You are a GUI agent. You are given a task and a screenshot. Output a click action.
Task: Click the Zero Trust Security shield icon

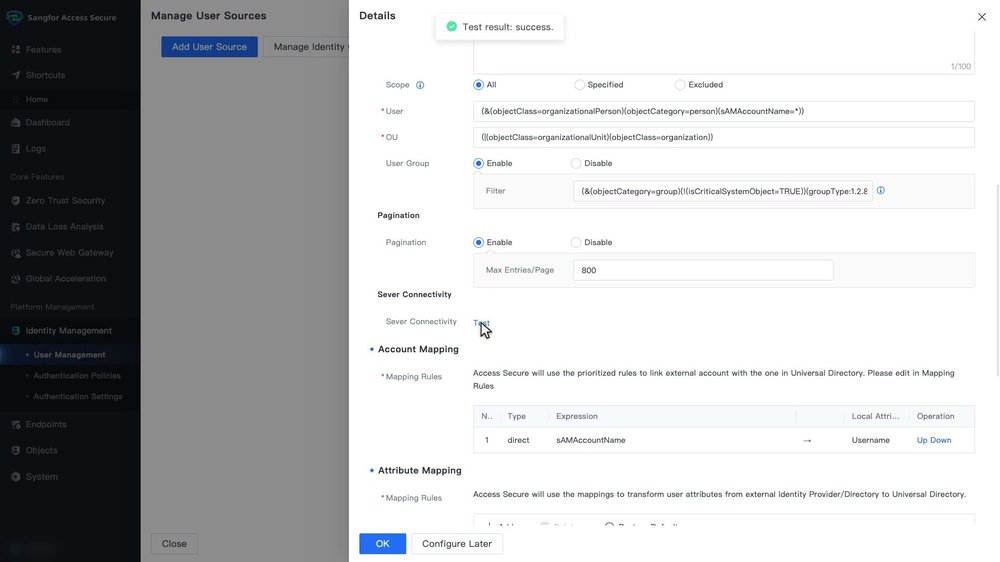pyautogui.click(x=15, y=200)
